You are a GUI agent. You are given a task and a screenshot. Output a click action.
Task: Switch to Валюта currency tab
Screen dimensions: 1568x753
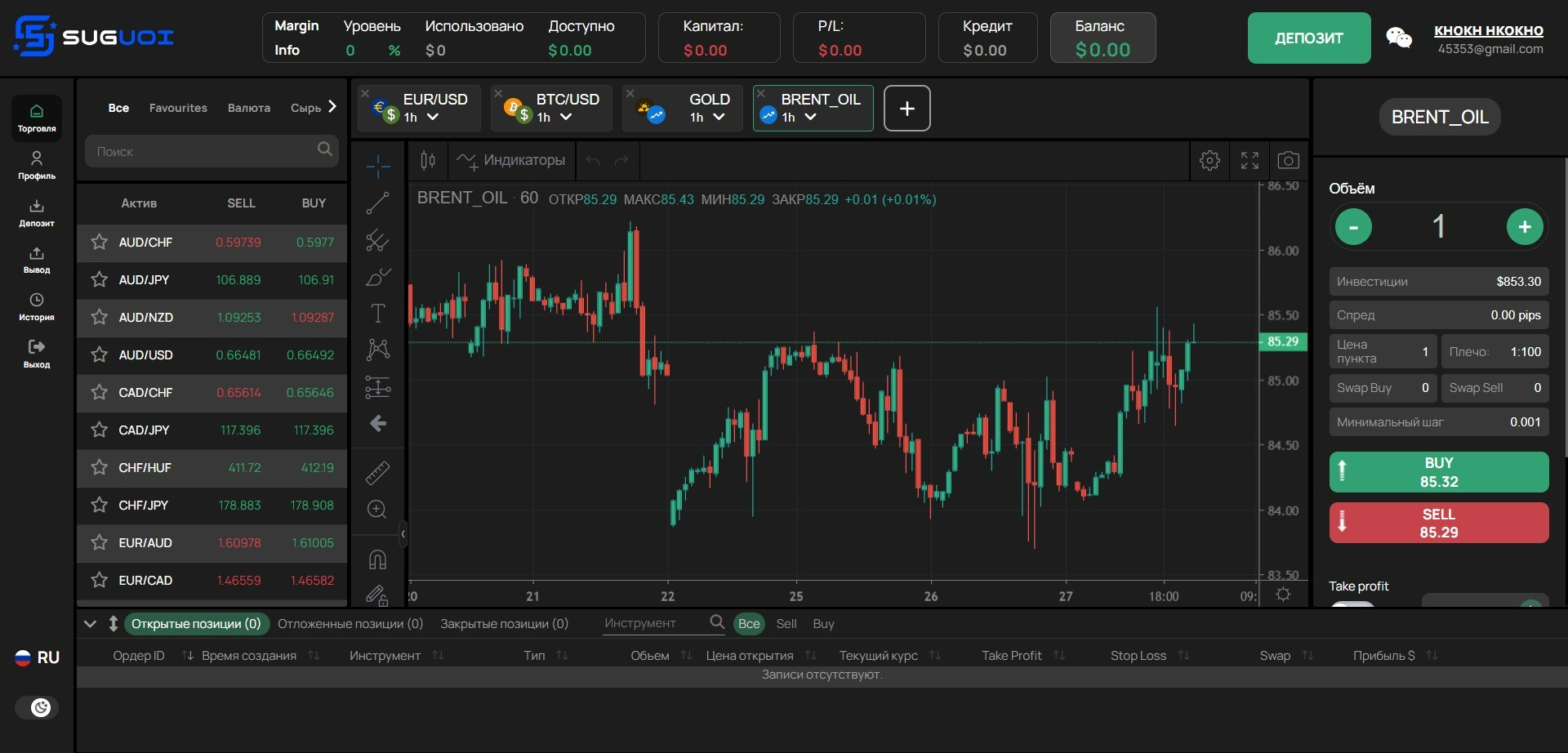point(249,108)
